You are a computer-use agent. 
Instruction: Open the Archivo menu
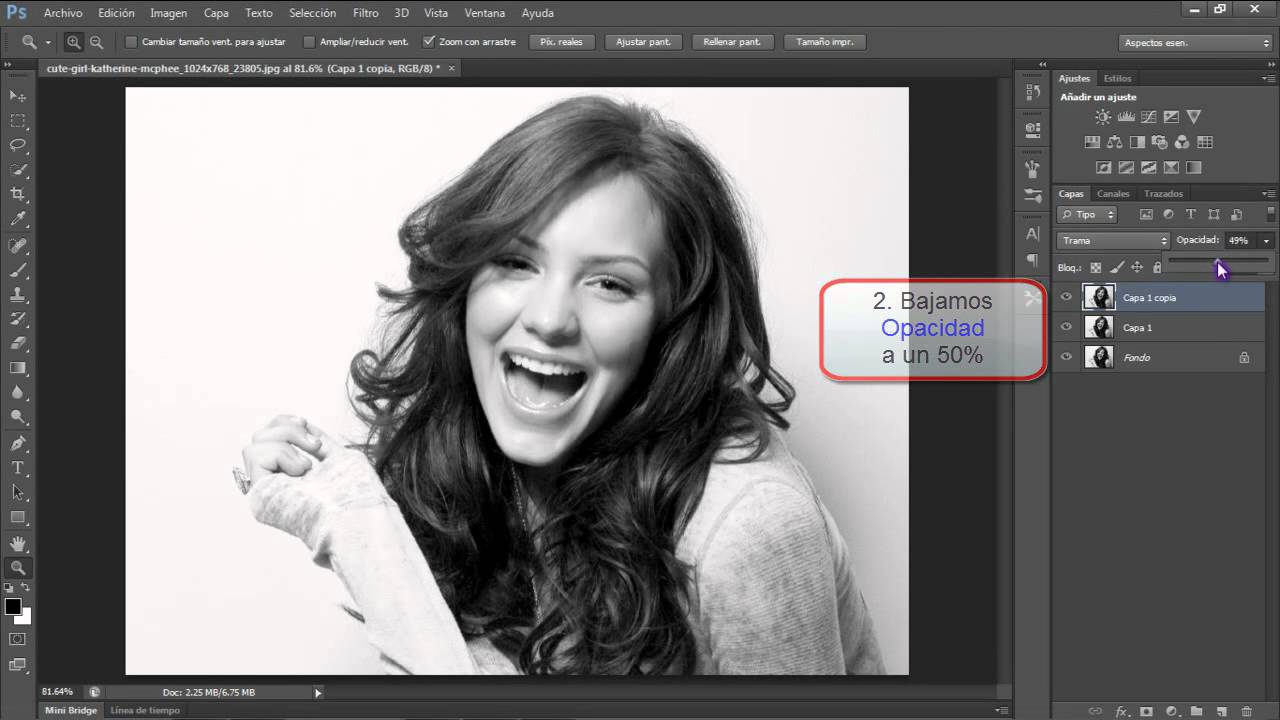click(63, 13)
